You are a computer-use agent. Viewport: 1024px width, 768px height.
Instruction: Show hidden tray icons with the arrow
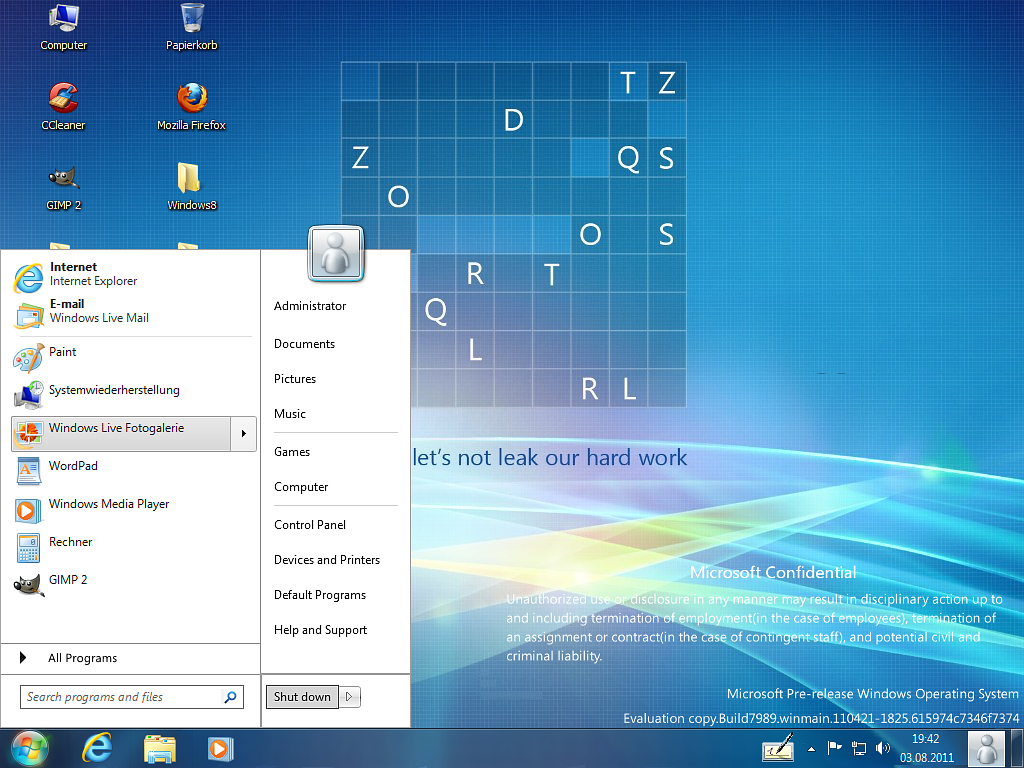(811, 748)
